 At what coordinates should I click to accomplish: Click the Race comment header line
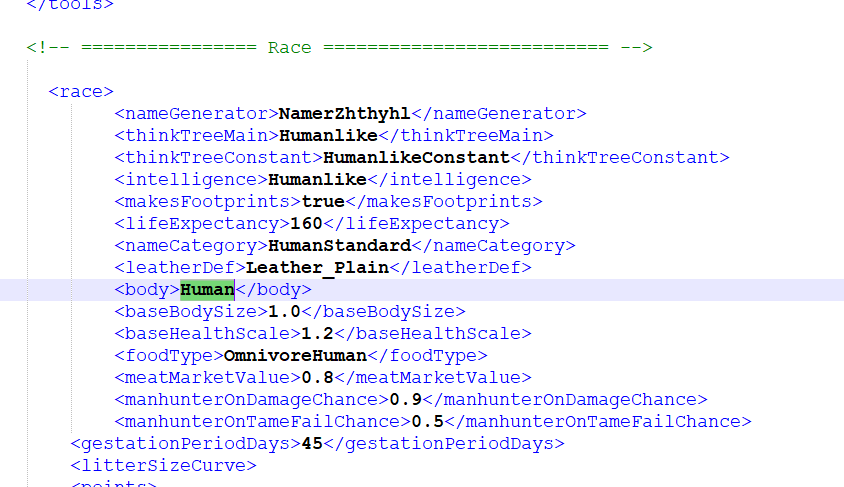pos(339,47)
